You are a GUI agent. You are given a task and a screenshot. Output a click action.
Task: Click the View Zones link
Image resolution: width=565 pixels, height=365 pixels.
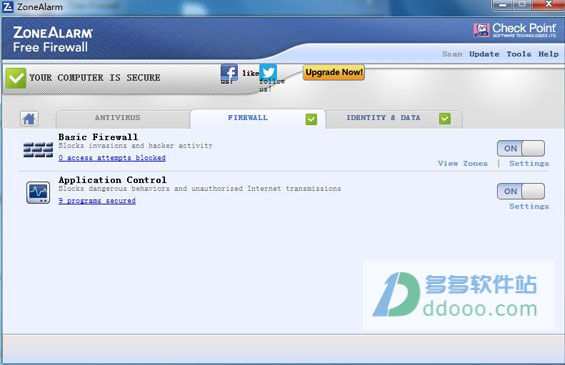click(x=463, y=164)
